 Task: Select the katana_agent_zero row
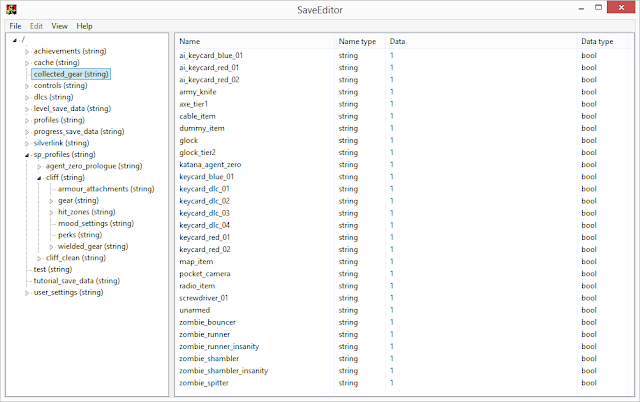(x=210, y=164)
